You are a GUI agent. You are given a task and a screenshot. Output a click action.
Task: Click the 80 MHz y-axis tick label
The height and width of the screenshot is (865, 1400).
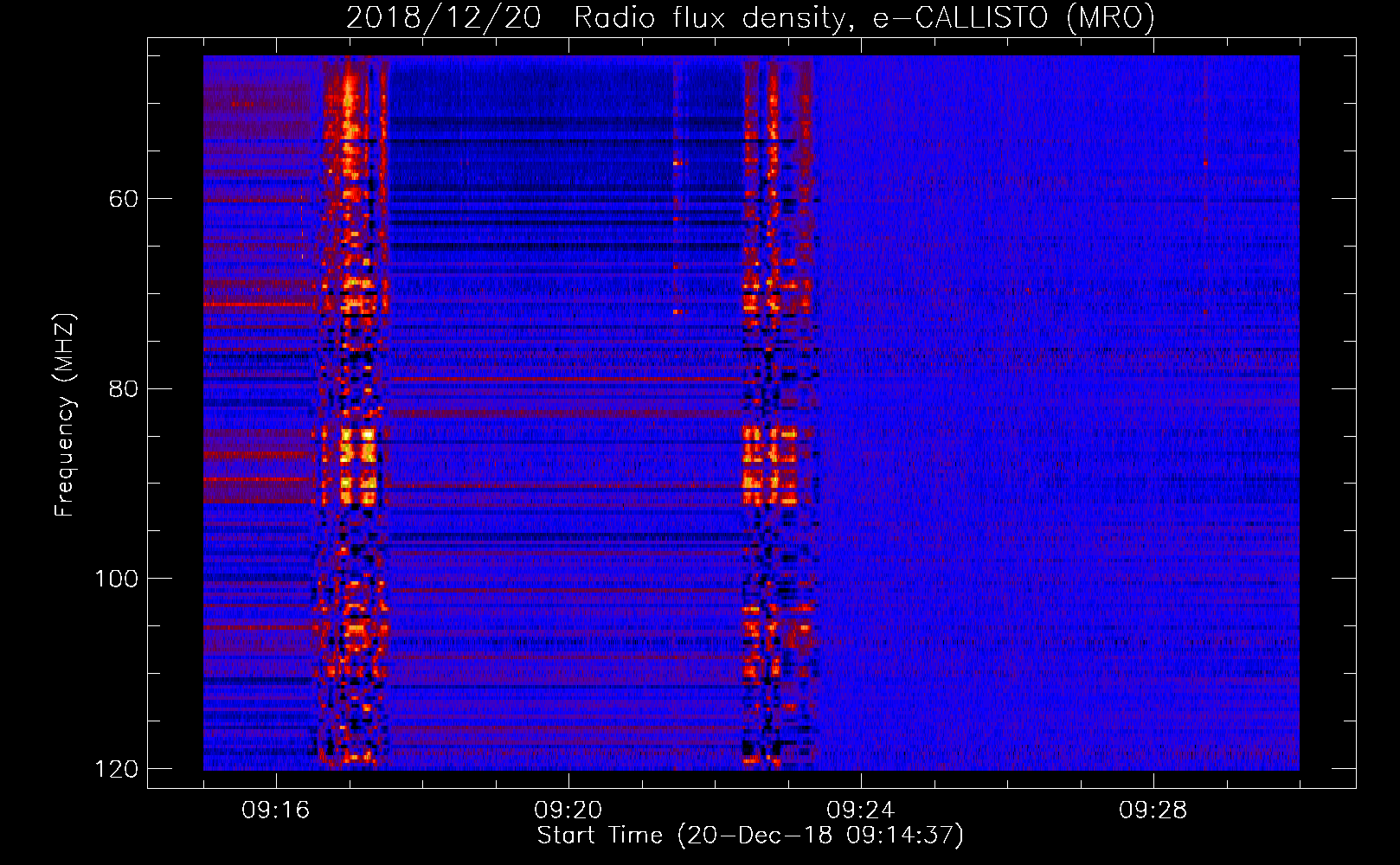[x=123, y=388]
